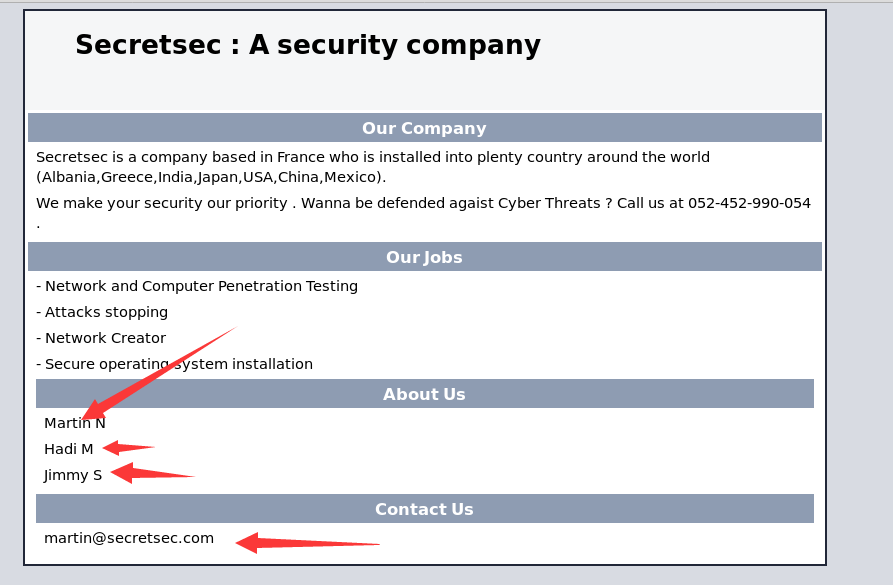Image resolution: width=893 pixels, height=585 pixels.
Task: Click the 'Secretsec : A security company' title
Action: (308, 45)
